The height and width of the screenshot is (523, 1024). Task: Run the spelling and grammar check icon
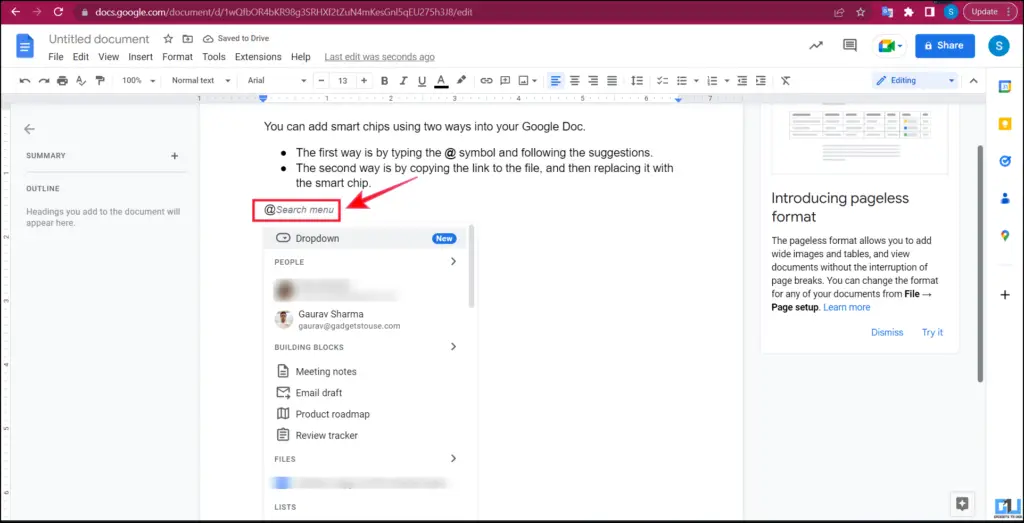pos(81,81)
